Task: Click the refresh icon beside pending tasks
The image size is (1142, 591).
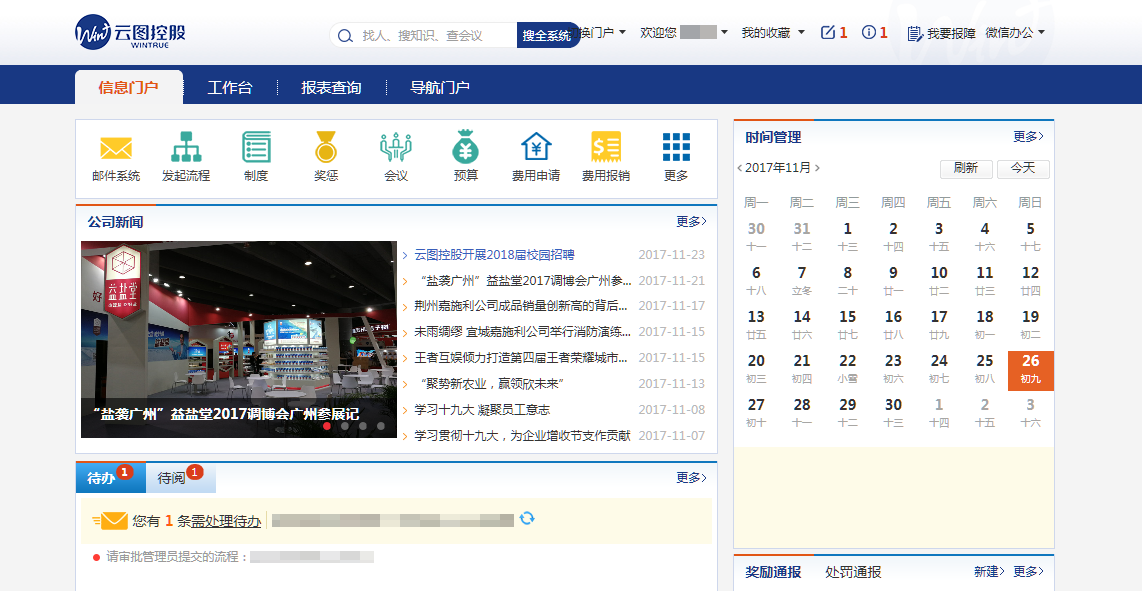Action: click(x=527, y=518)
